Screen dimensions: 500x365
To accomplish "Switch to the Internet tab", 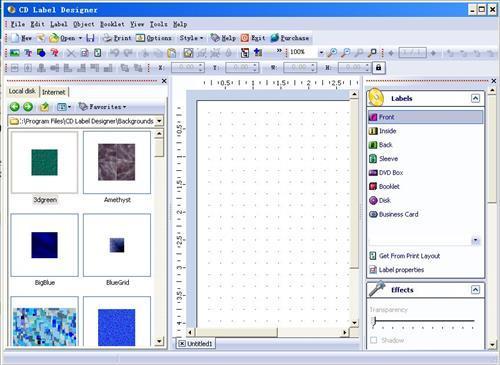I will [54, 92].
